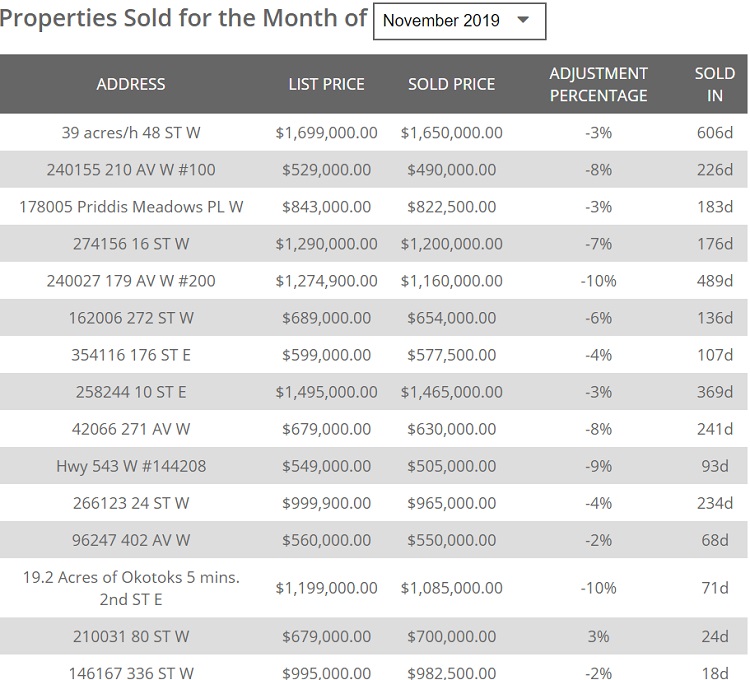
Task: Click 178005 Priddis Meadows PL W address
Action: pos(131,207)
